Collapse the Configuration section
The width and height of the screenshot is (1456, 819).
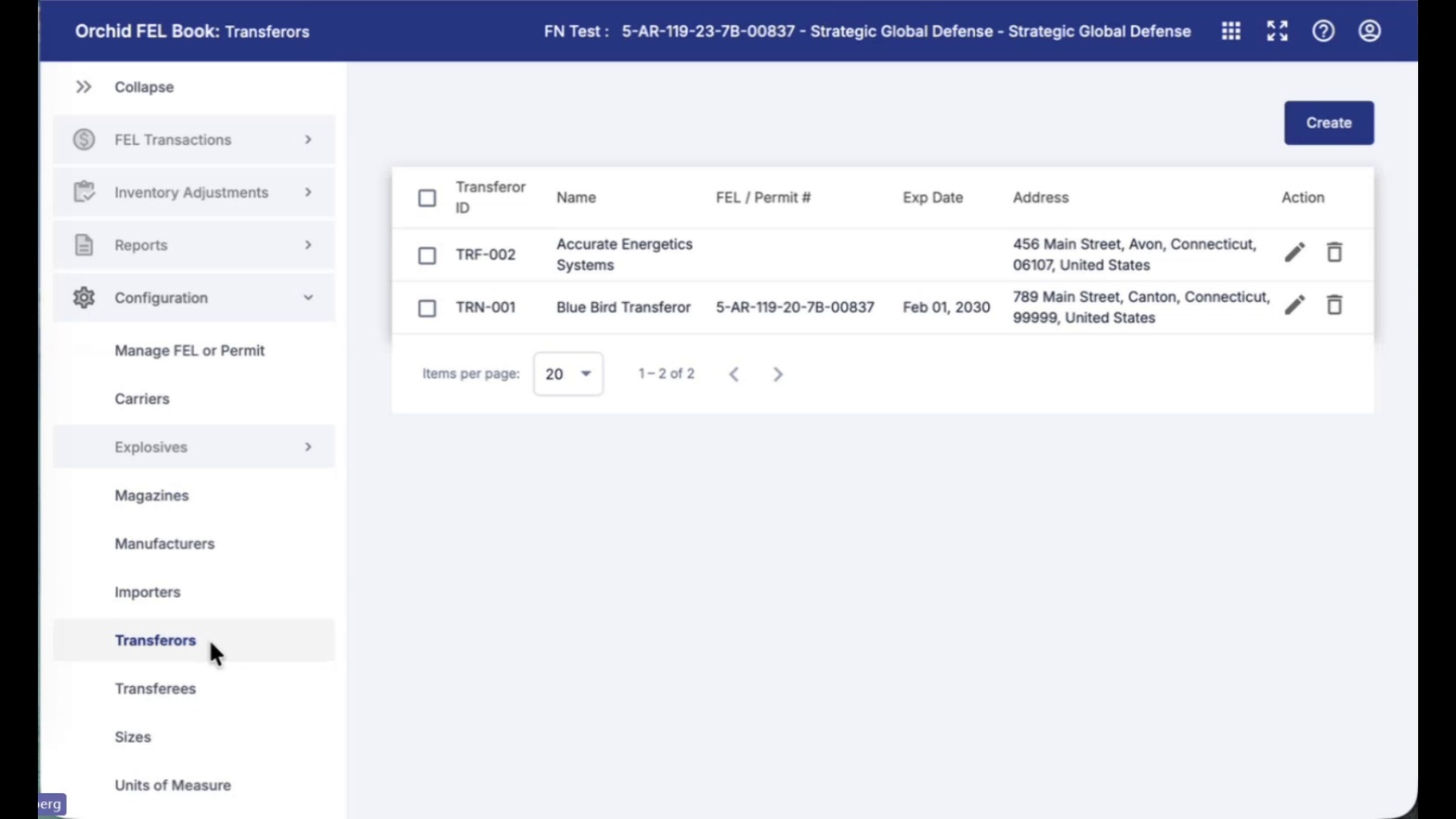tap(194, 297)
